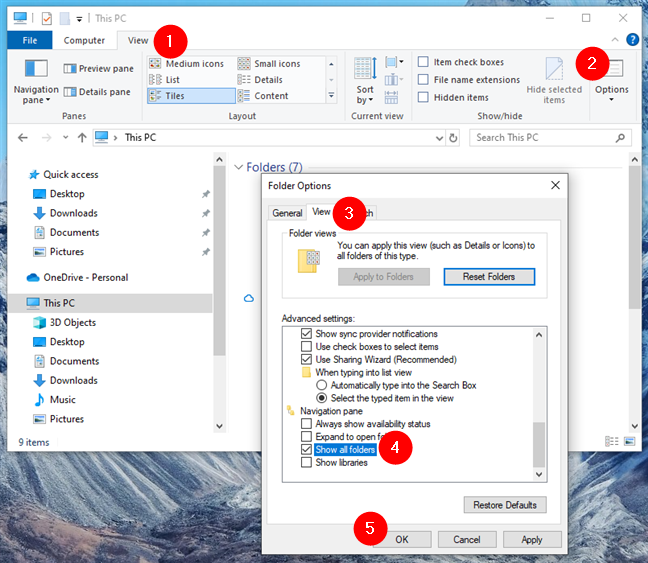The height and width of the screenshot is (563, 648).
Task: Open the Navigation pane dropdown button
Action: tap(36, 82)
